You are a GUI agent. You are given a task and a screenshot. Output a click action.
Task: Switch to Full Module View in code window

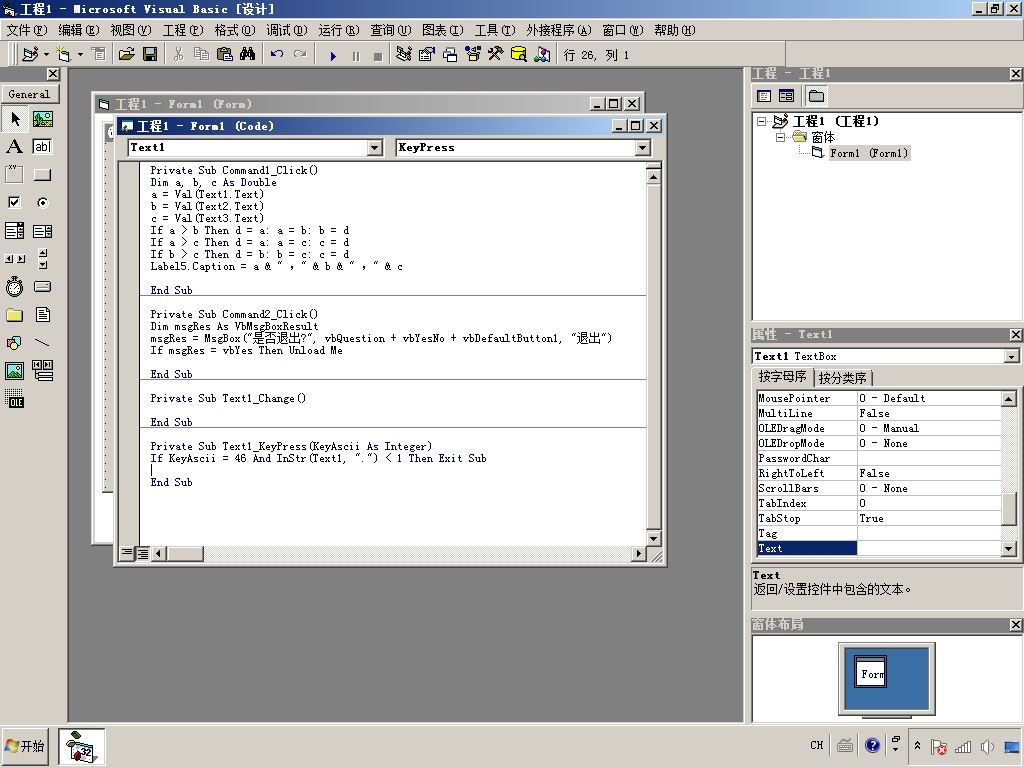click(142, 553)
